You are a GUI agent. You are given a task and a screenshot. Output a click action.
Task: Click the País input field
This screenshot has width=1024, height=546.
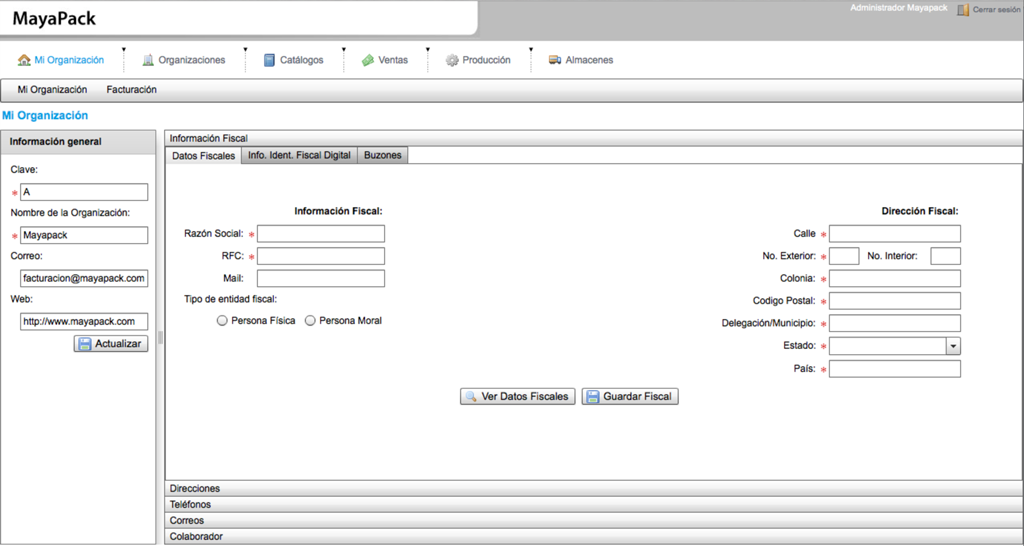pos(895,369)
